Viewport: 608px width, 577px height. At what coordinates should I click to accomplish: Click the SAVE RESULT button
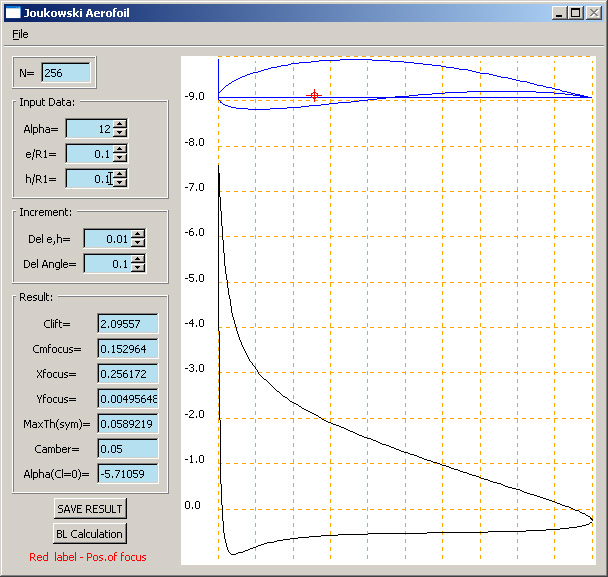click(x=90, y=509)
